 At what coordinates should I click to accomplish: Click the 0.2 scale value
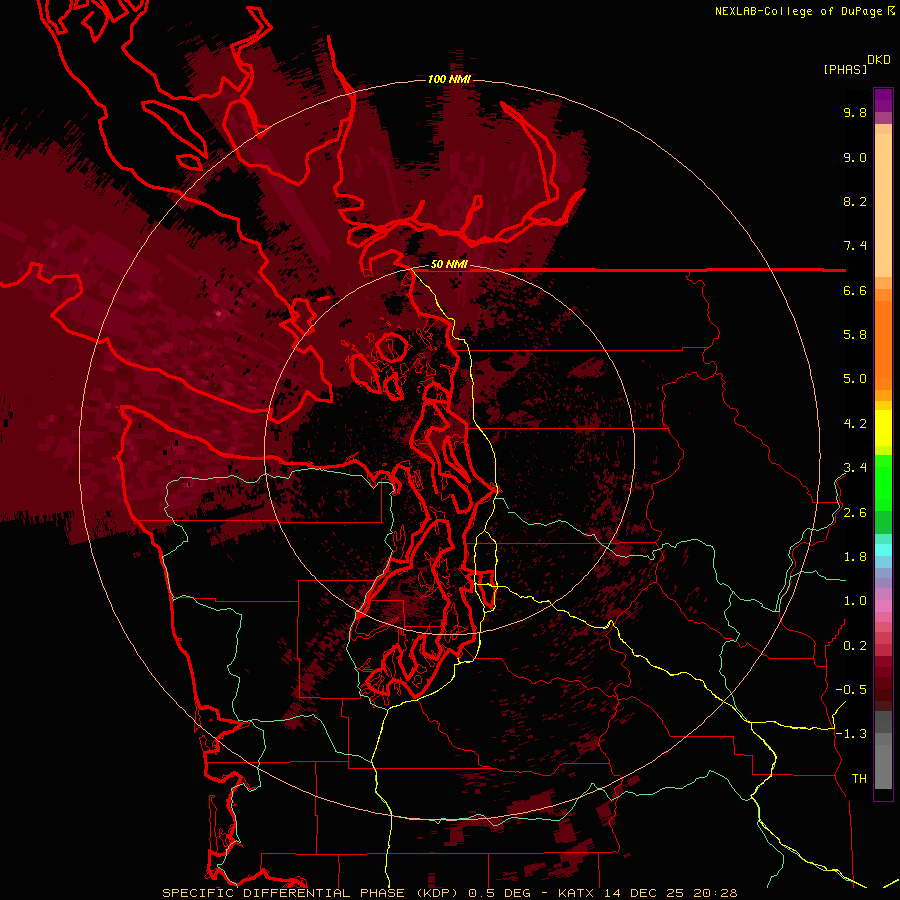(x=855, y=646)
